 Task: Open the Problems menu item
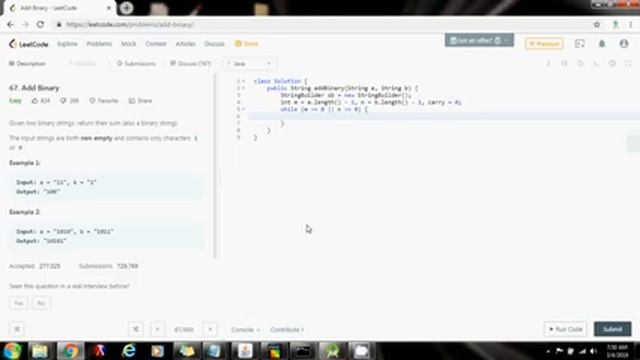(x=99, y=44)
